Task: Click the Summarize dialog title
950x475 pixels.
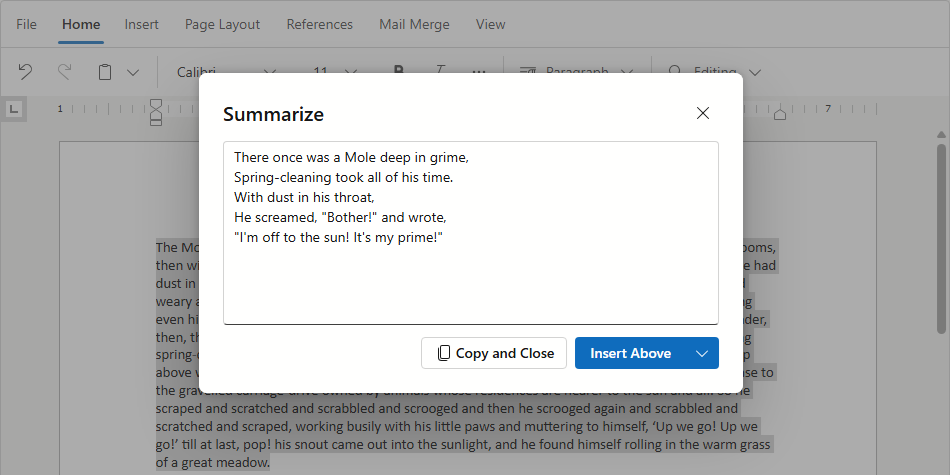Action: (273, 114)
